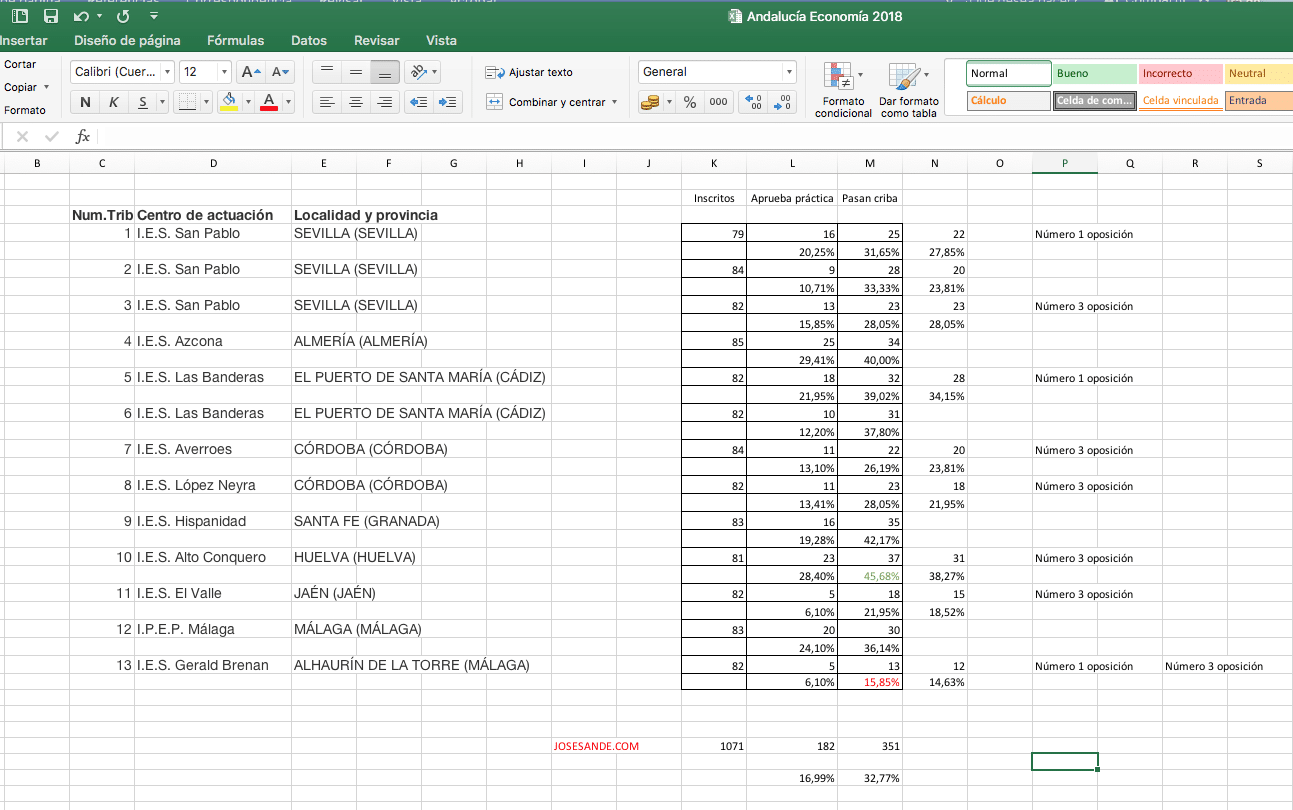Open Formato condicional menu

(x=843, y=89)
